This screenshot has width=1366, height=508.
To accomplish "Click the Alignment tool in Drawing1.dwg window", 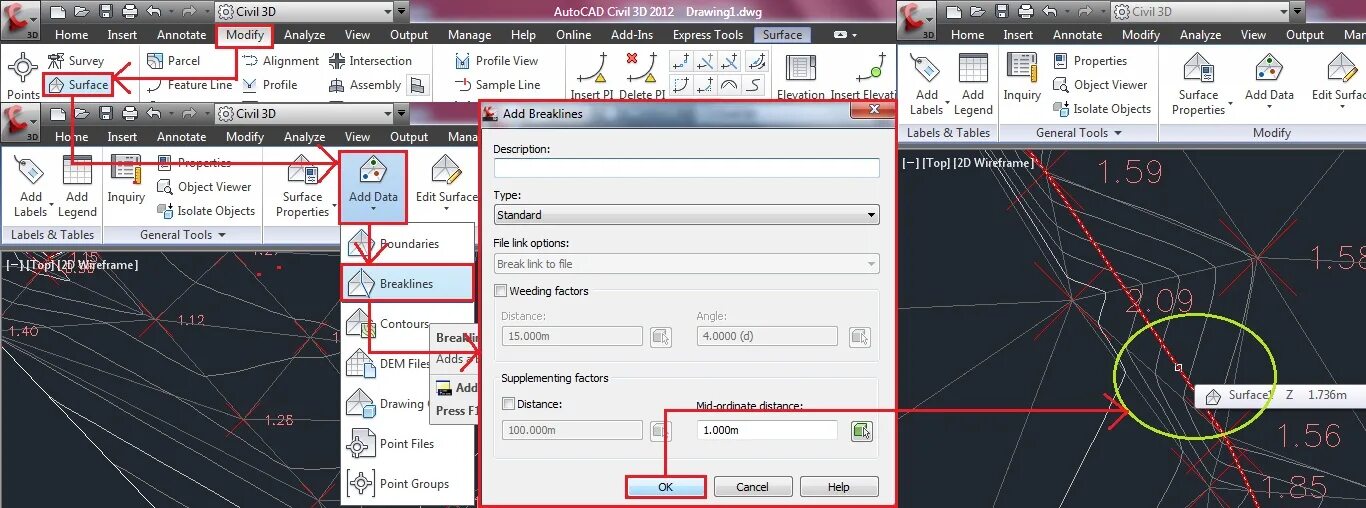I will coord(280,61).
